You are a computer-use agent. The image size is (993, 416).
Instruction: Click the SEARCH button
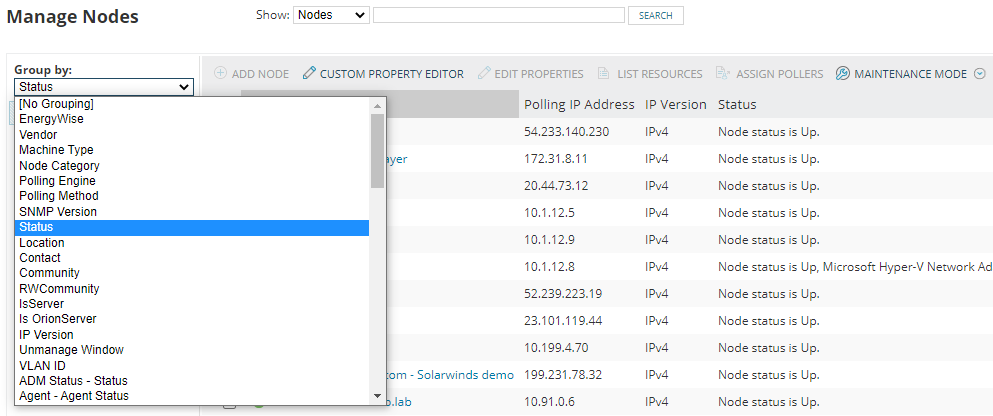click(x=655, y=15)
